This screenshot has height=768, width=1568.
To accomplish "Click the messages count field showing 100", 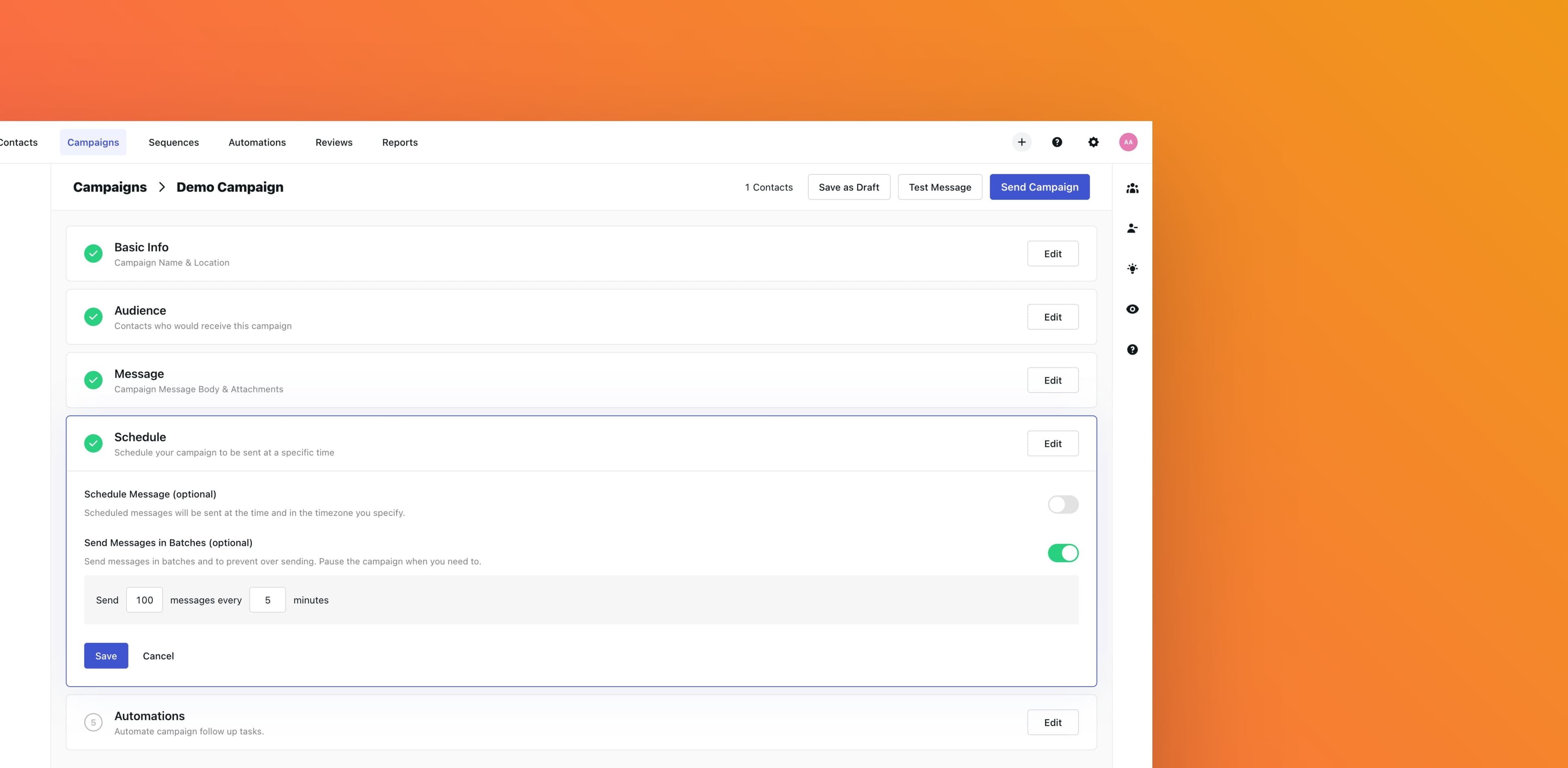I will (144, 600).
